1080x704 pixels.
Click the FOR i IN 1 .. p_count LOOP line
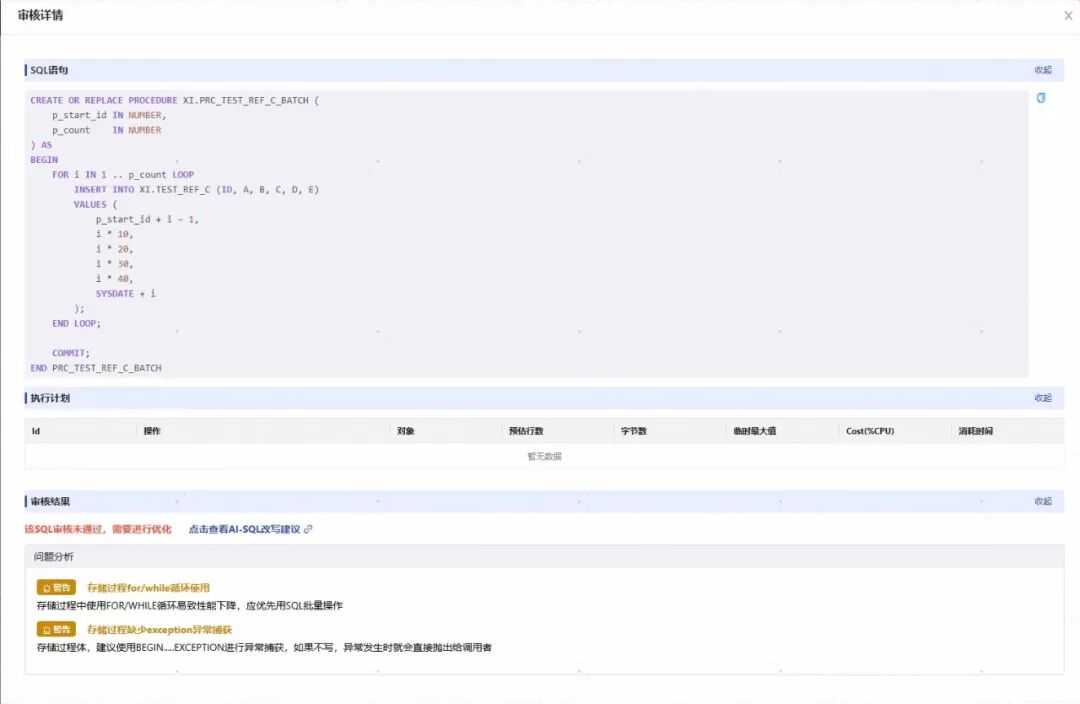pyautogui.click(x=123, y=175)
